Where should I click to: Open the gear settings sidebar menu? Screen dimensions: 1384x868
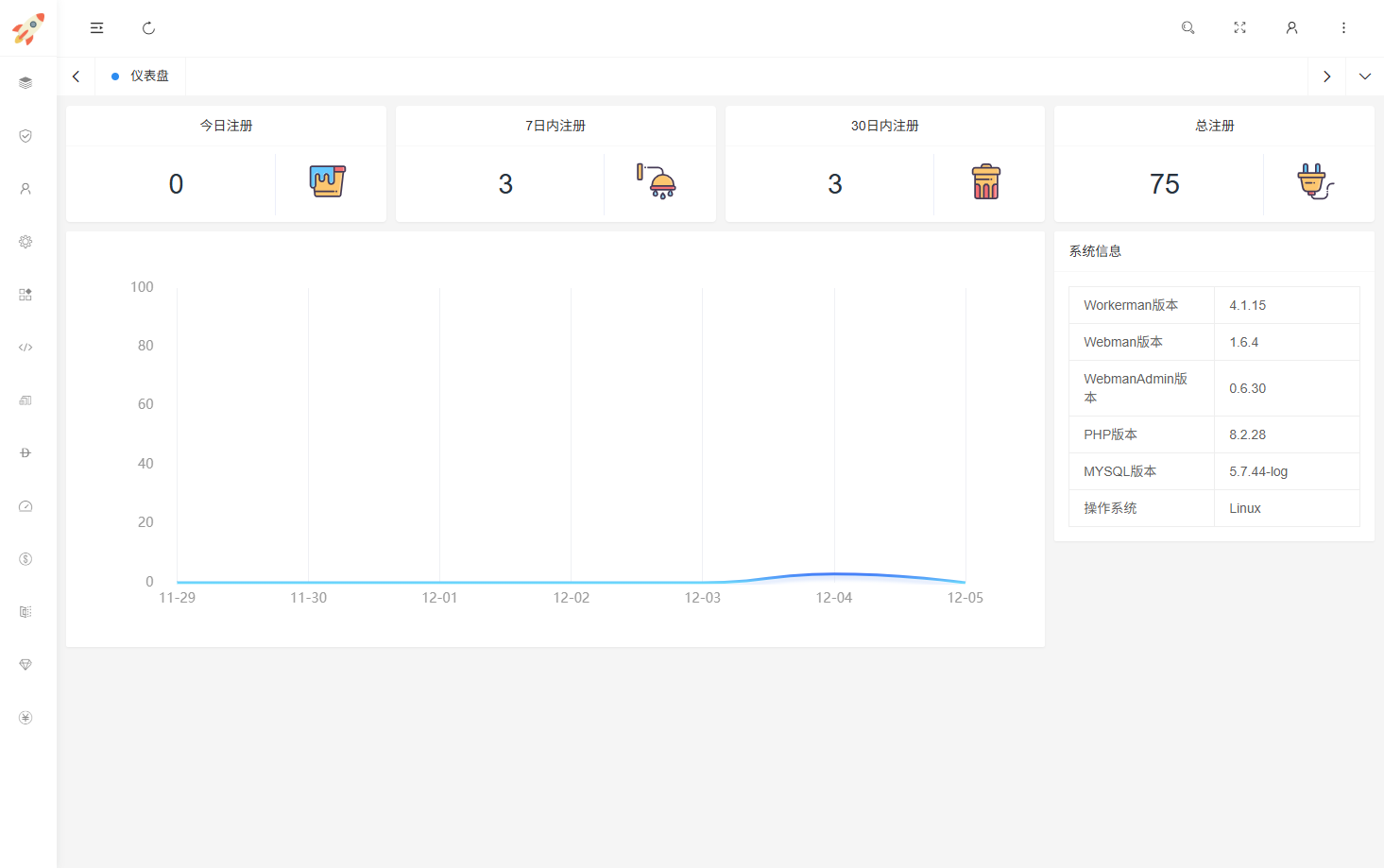[x=26, y=242]
